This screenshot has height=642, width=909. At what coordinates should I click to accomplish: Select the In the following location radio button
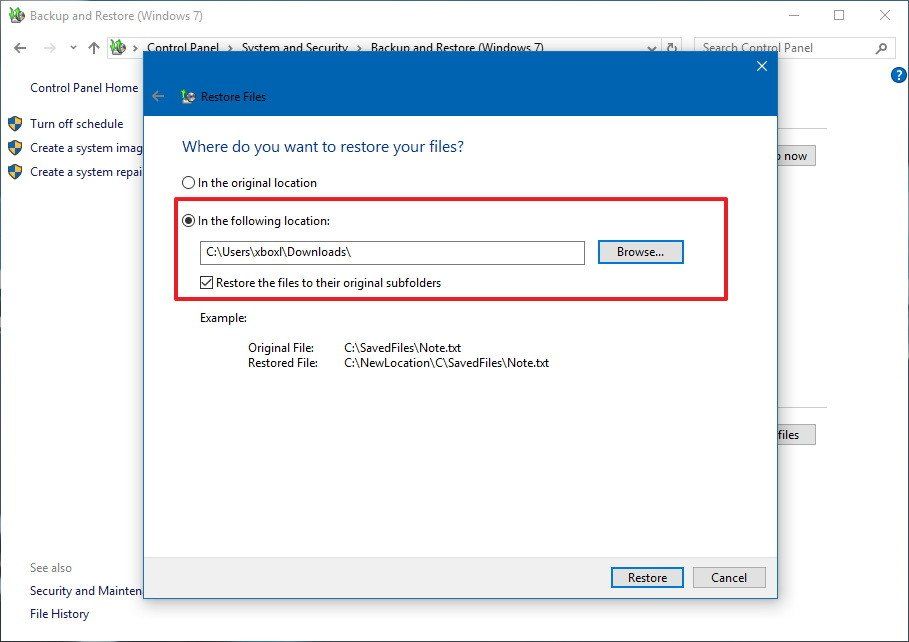189,220
